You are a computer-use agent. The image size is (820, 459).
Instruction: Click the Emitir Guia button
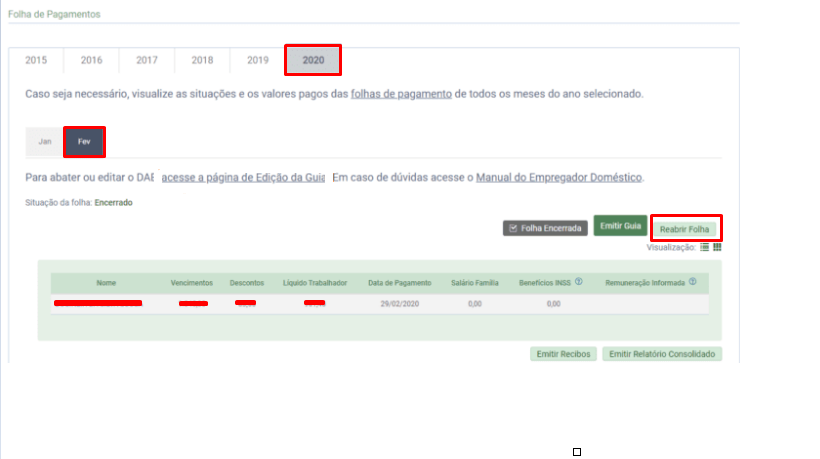coord(620,226)
